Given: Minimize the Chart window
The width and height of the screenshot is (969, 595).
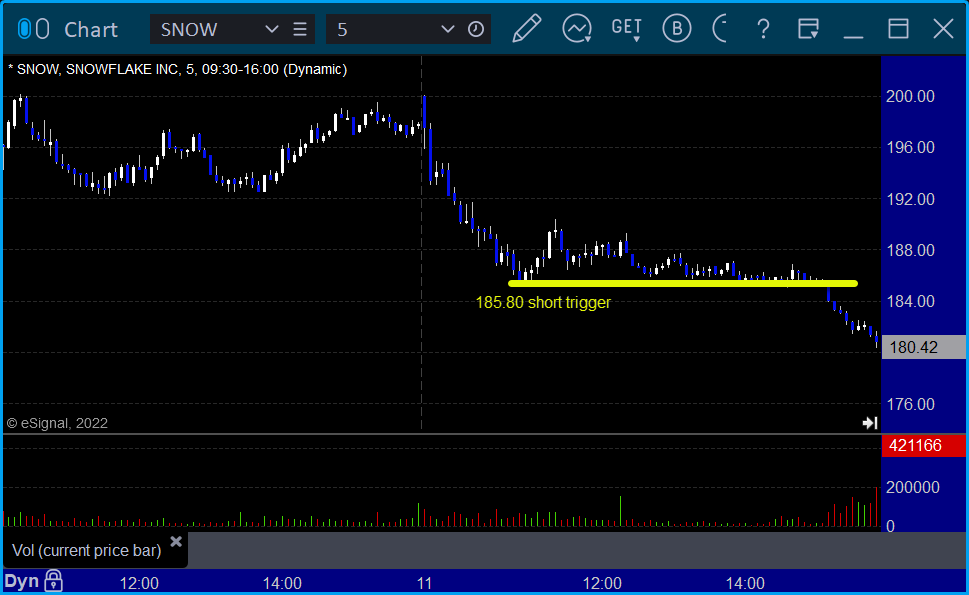Looking at the screenshot, I should (853, 37).
